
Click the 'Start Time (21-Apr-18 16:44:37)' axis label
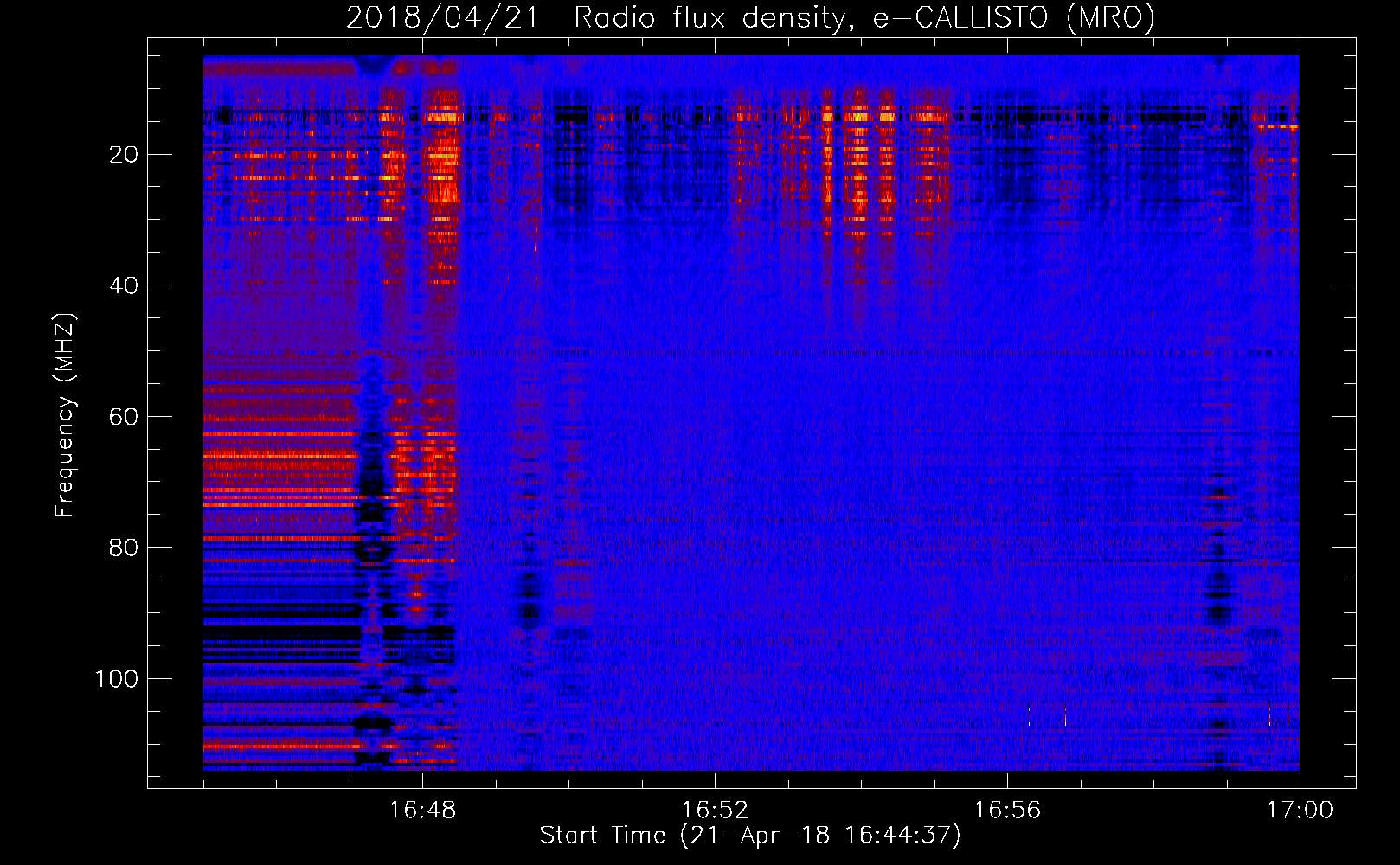pyautogui.click(x=750, y=836)
